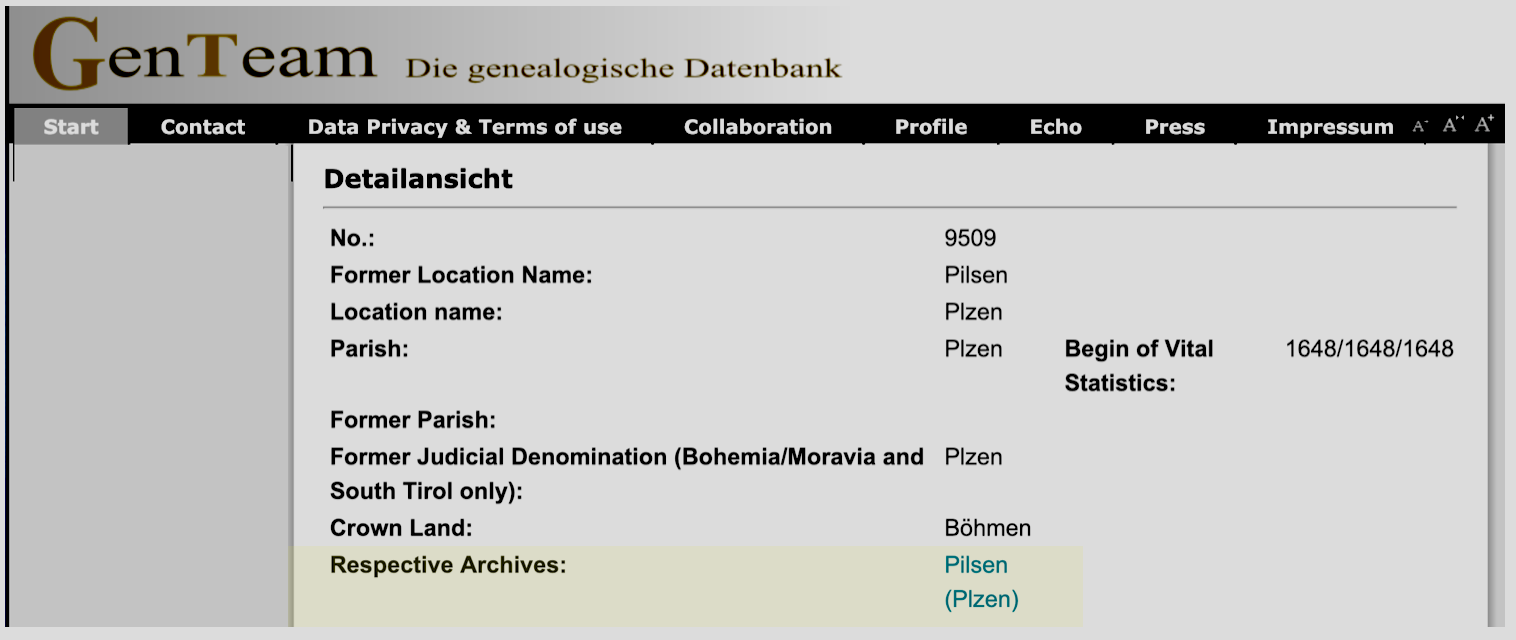Navigate to the Echo page
This screenshot has height=640, width=1516.
(1056, 127)
